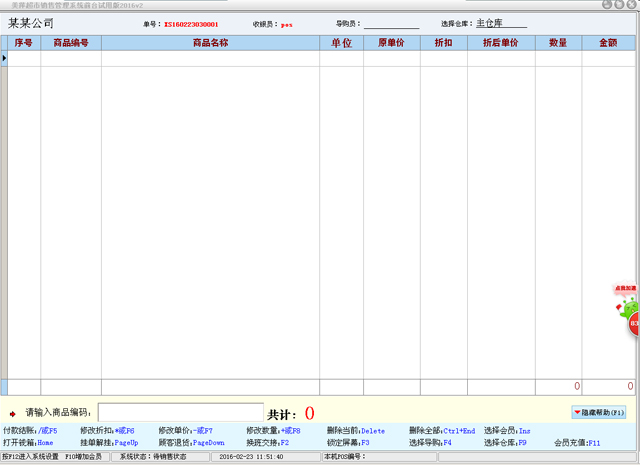Click the 付款结帐 shortcut hint
Image resolution: width=640 pixels, height=465 pixels.
coord(30,431)
